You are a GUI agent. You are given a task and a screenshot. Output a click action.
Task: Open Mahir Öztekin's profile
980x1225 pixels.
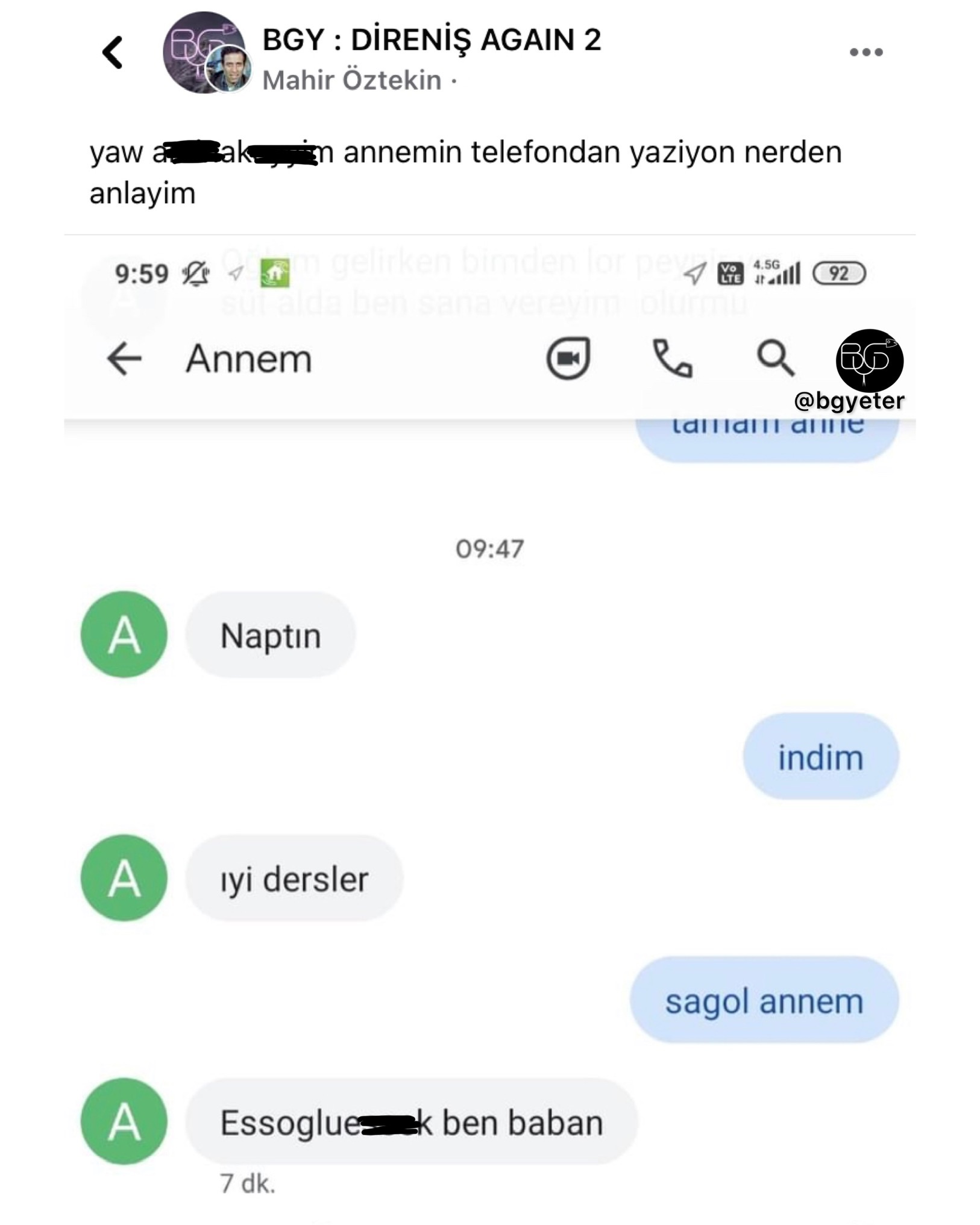[352, 80]
